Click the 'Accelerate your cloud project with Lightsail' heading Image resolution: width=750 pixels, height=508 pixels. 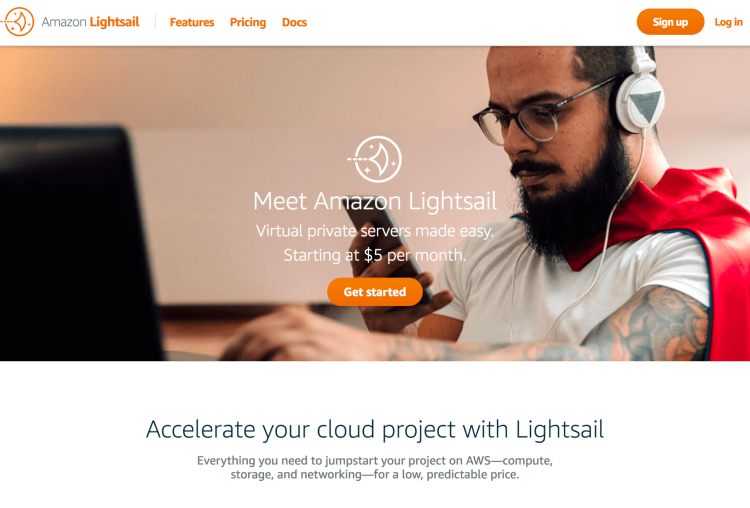click(x=375, y=429)
